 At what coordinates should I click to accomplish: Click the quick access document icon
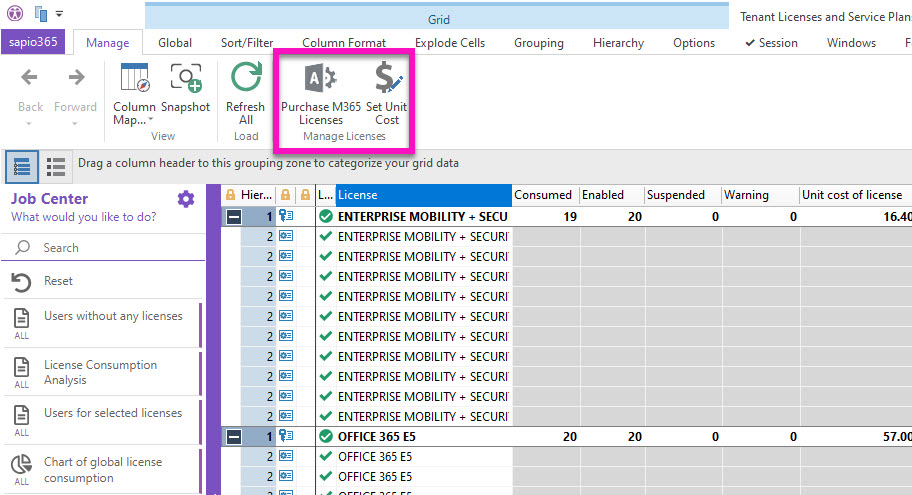point(41,13)
